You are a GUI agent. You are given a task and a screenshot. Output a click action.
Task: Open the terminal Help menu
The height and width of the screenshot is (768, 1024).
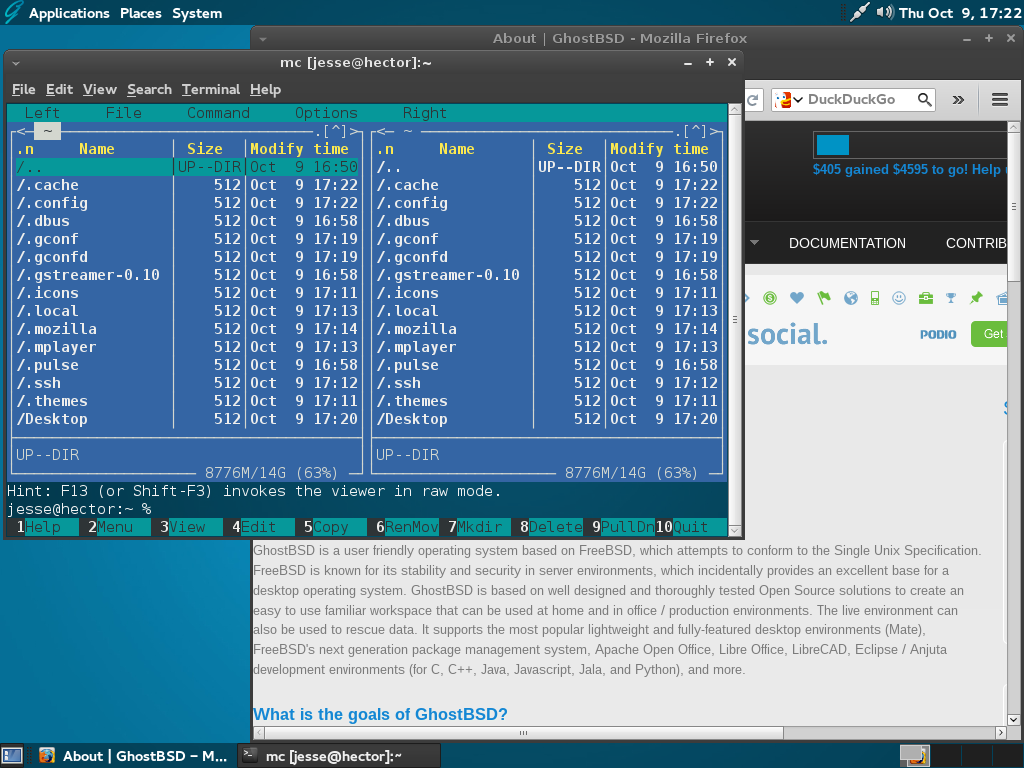[265, 89]
